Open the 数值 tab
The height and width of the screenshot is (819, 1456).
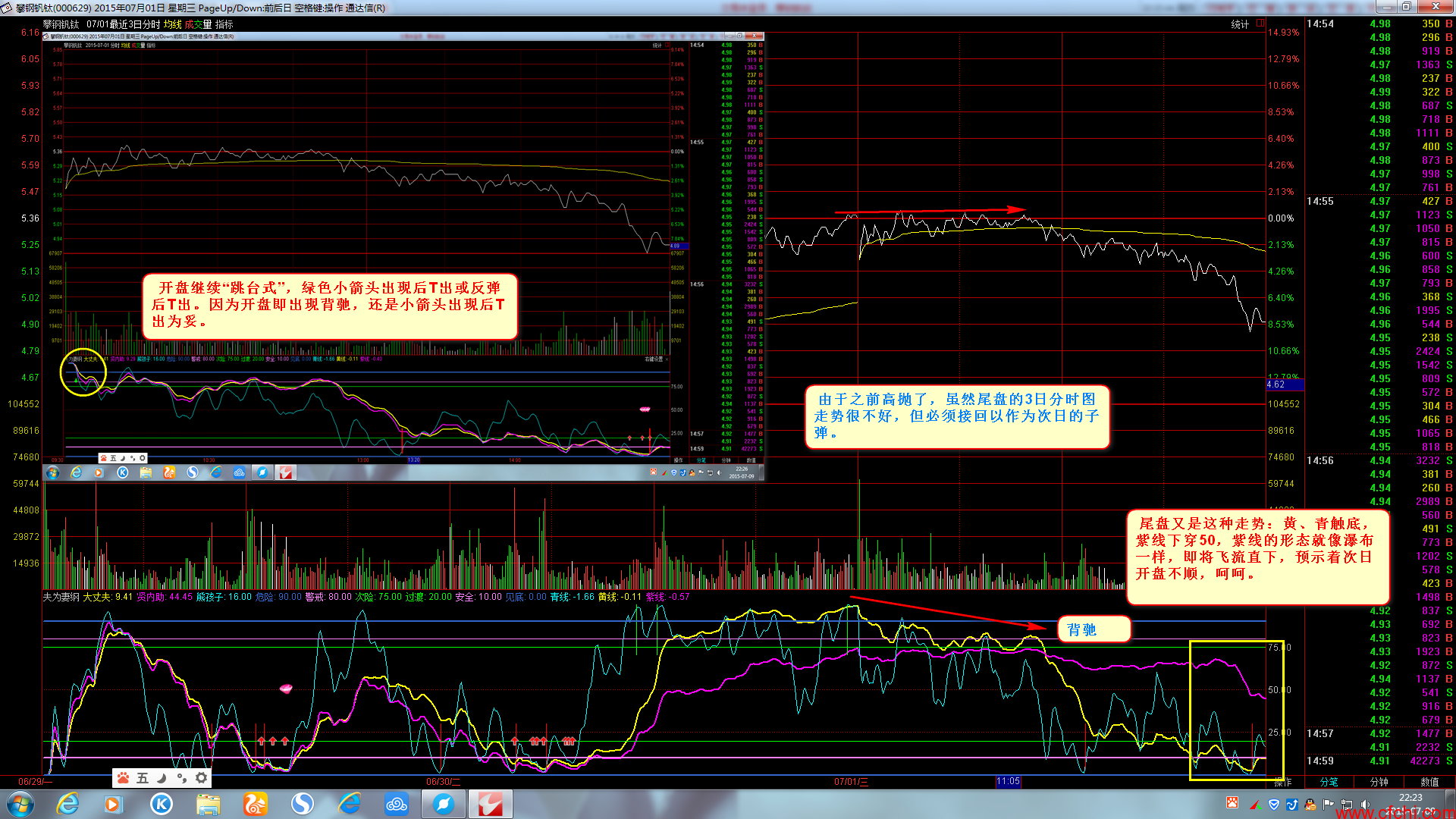[x=1429, y=782]
